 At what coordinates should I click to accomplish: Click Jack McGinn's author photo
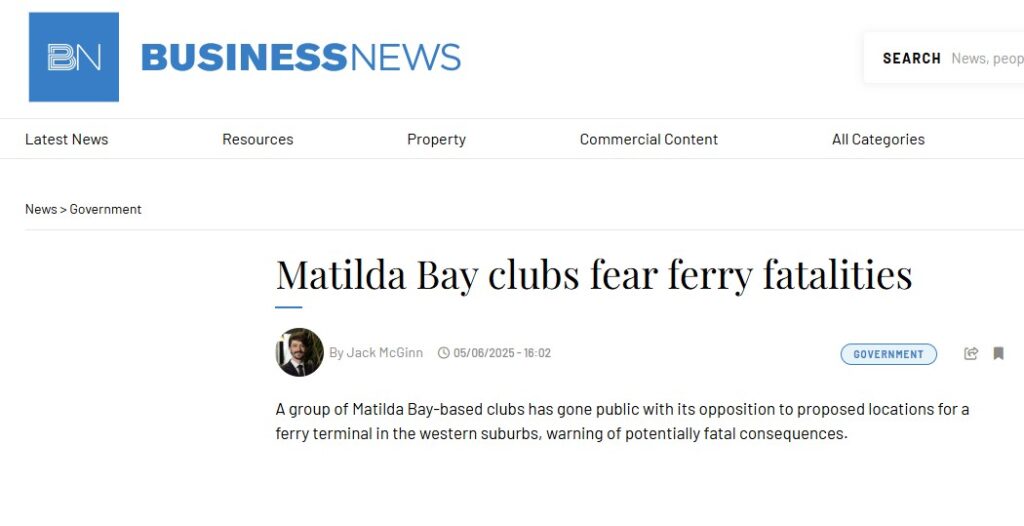(x=299, y=352)
